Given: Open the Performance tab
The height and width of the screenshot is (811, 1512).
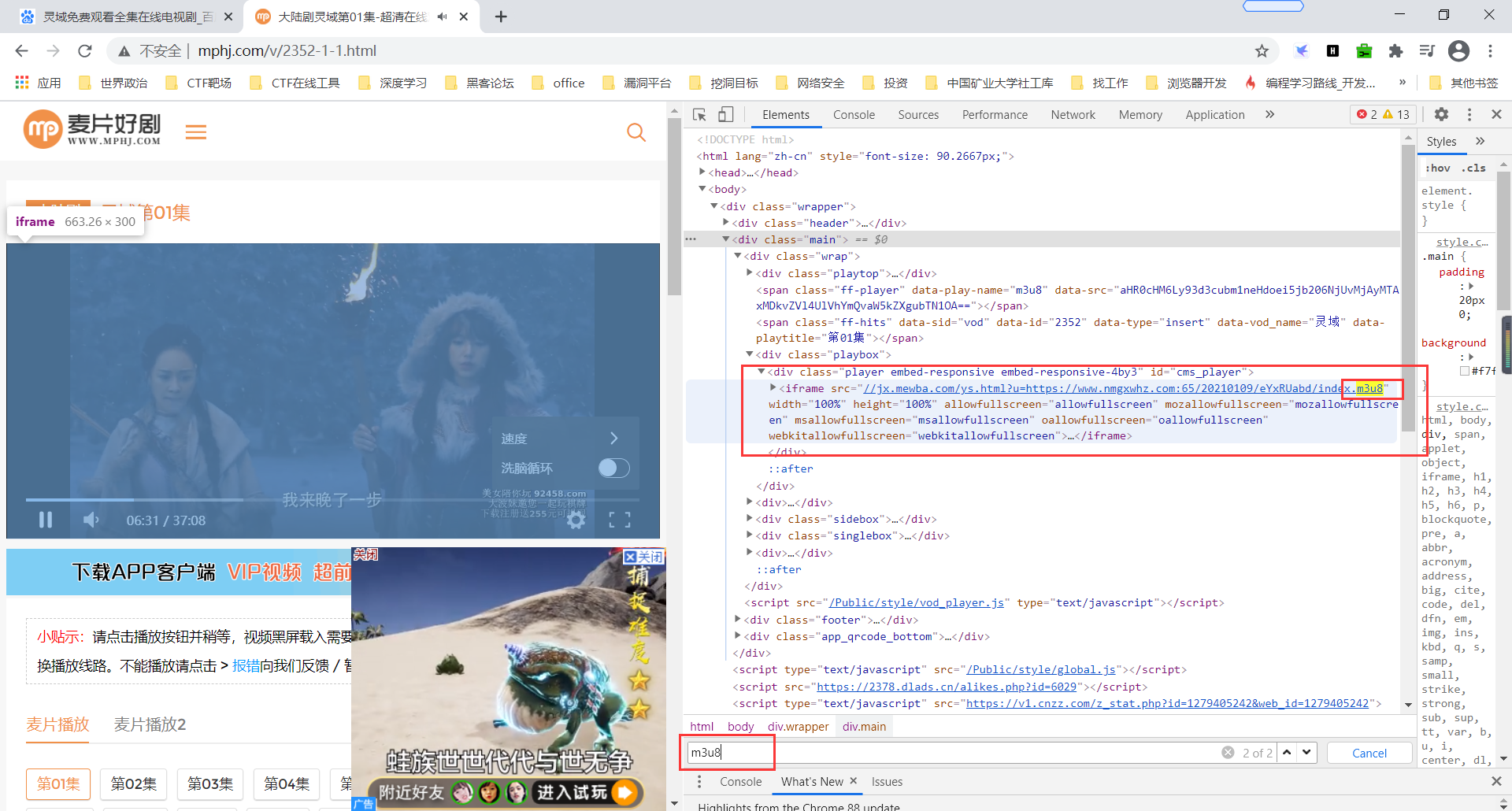Looking at the screenshot, I should [995, 115].
